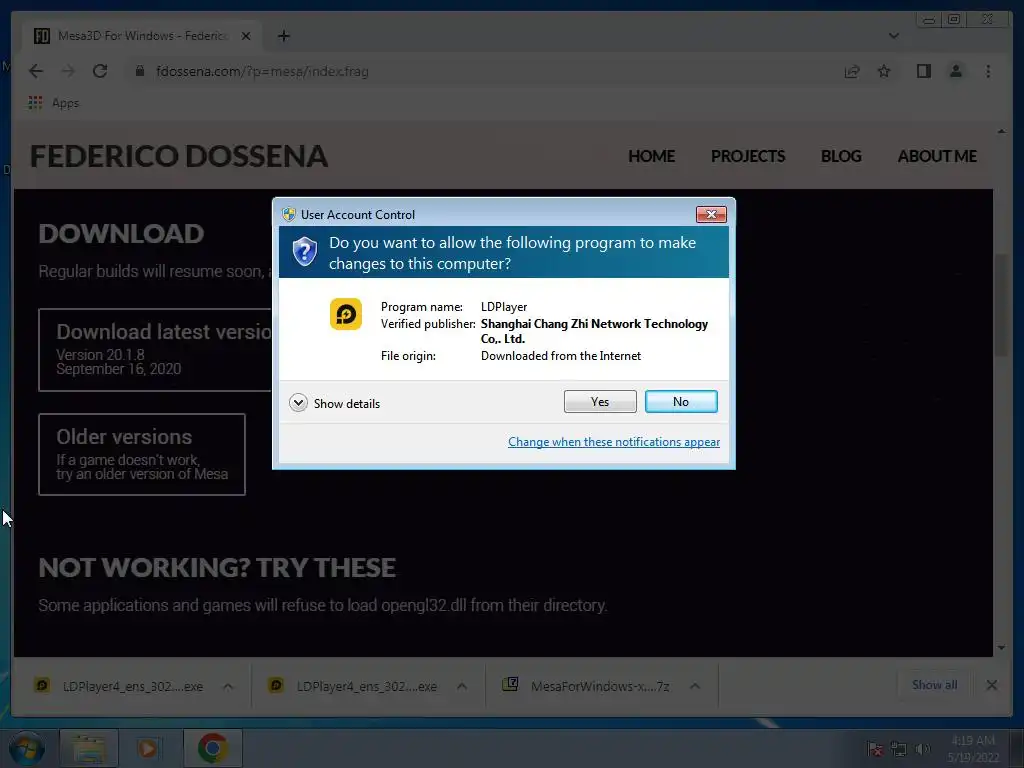Open Chrome profile avatar icon
Image resolution: width=1024 pixels, height=768 pixels.
[955, 71]
